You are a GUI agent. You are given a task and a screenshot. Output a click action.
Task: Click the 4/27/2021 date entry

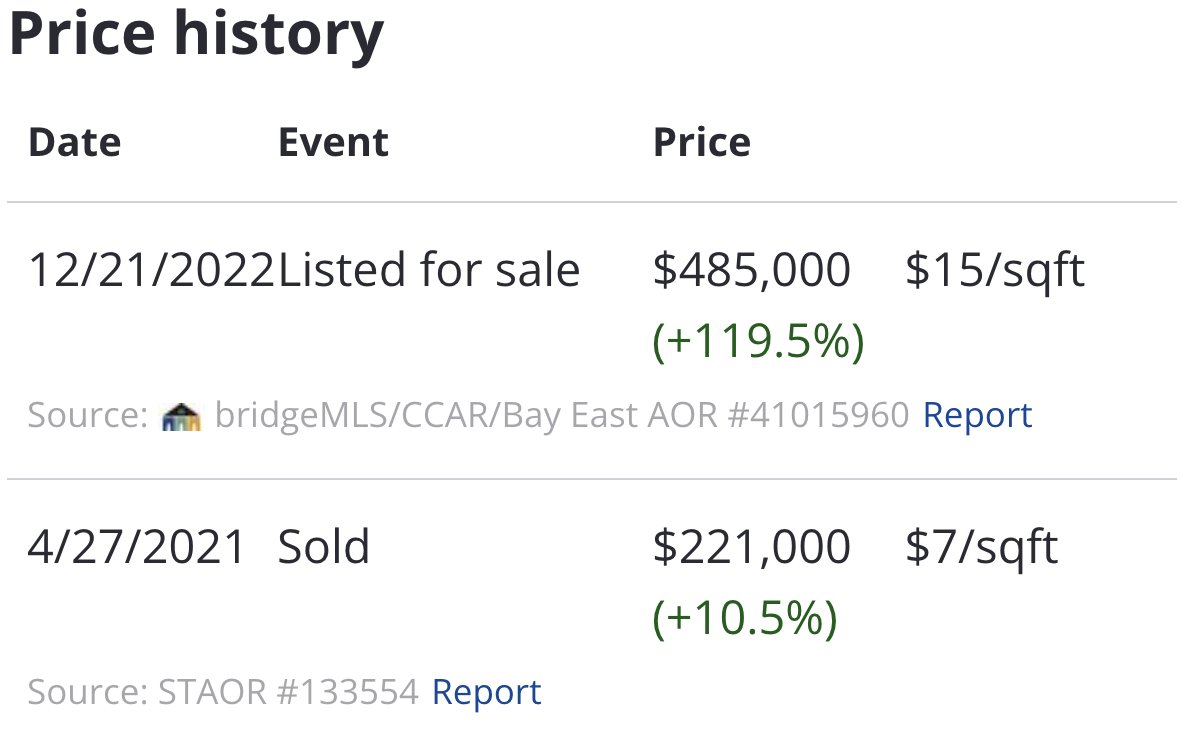pos(137,547)
